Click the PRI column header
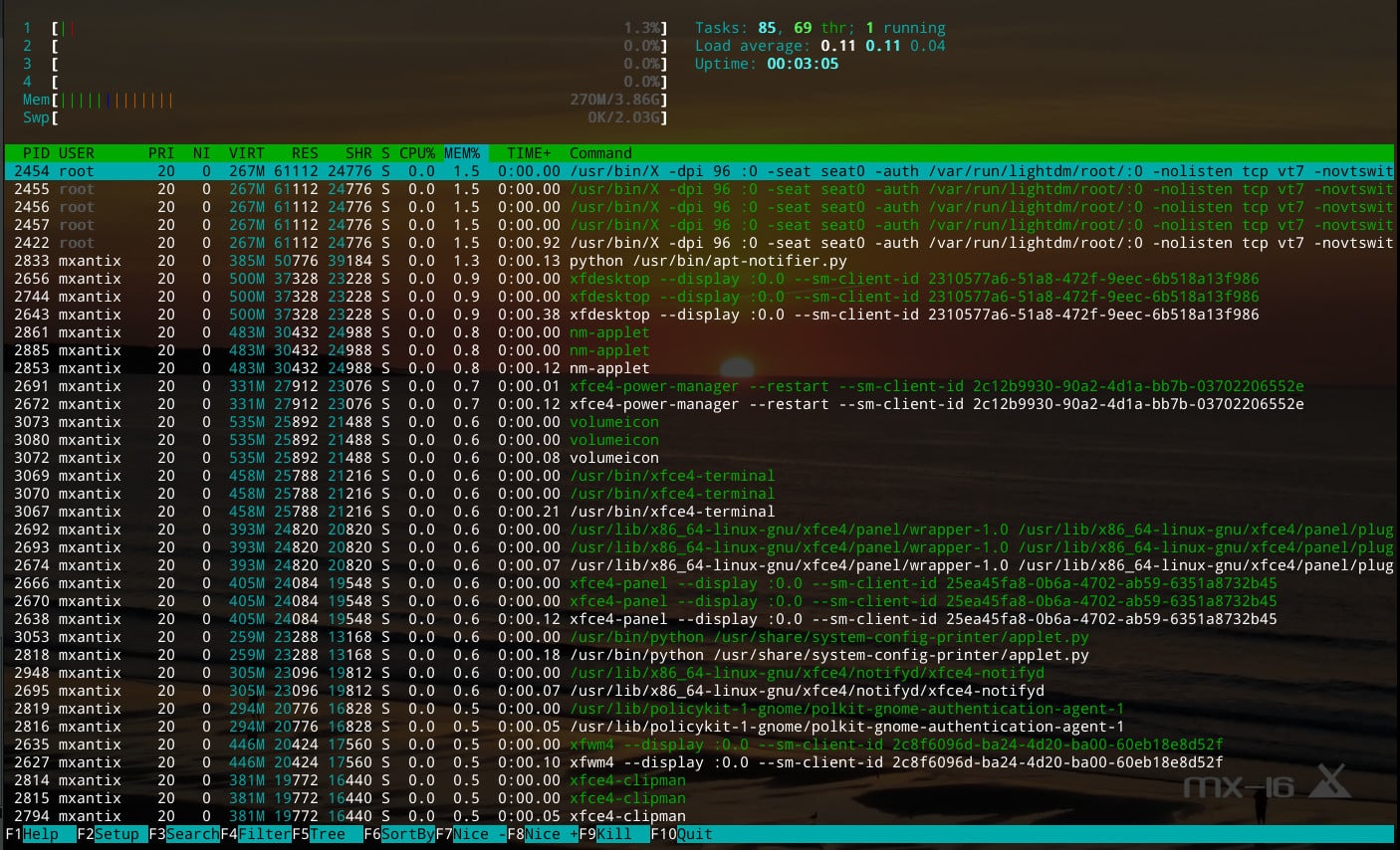This screenshot has height=850, width=1400. point(161,153)
